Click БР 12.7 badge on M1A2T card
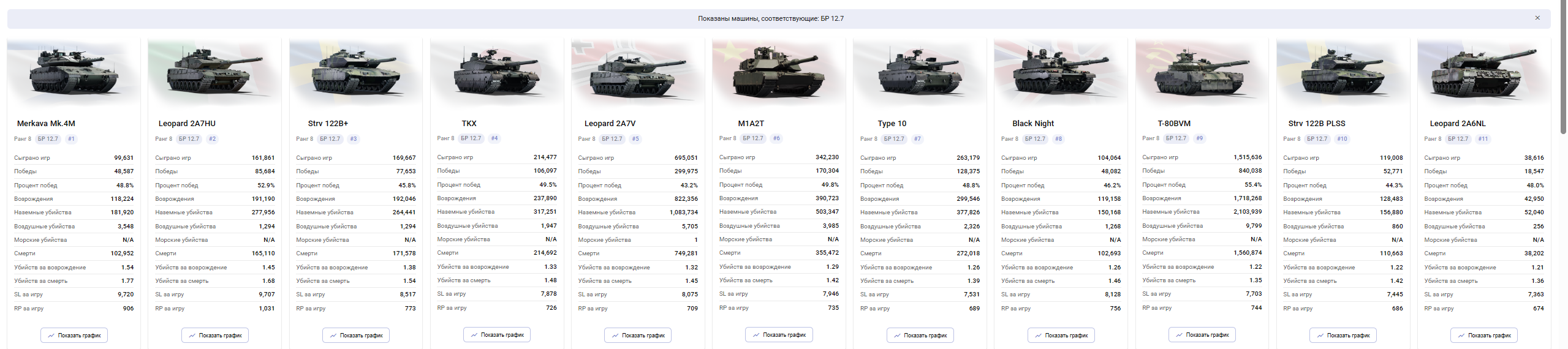 (753, 138)
